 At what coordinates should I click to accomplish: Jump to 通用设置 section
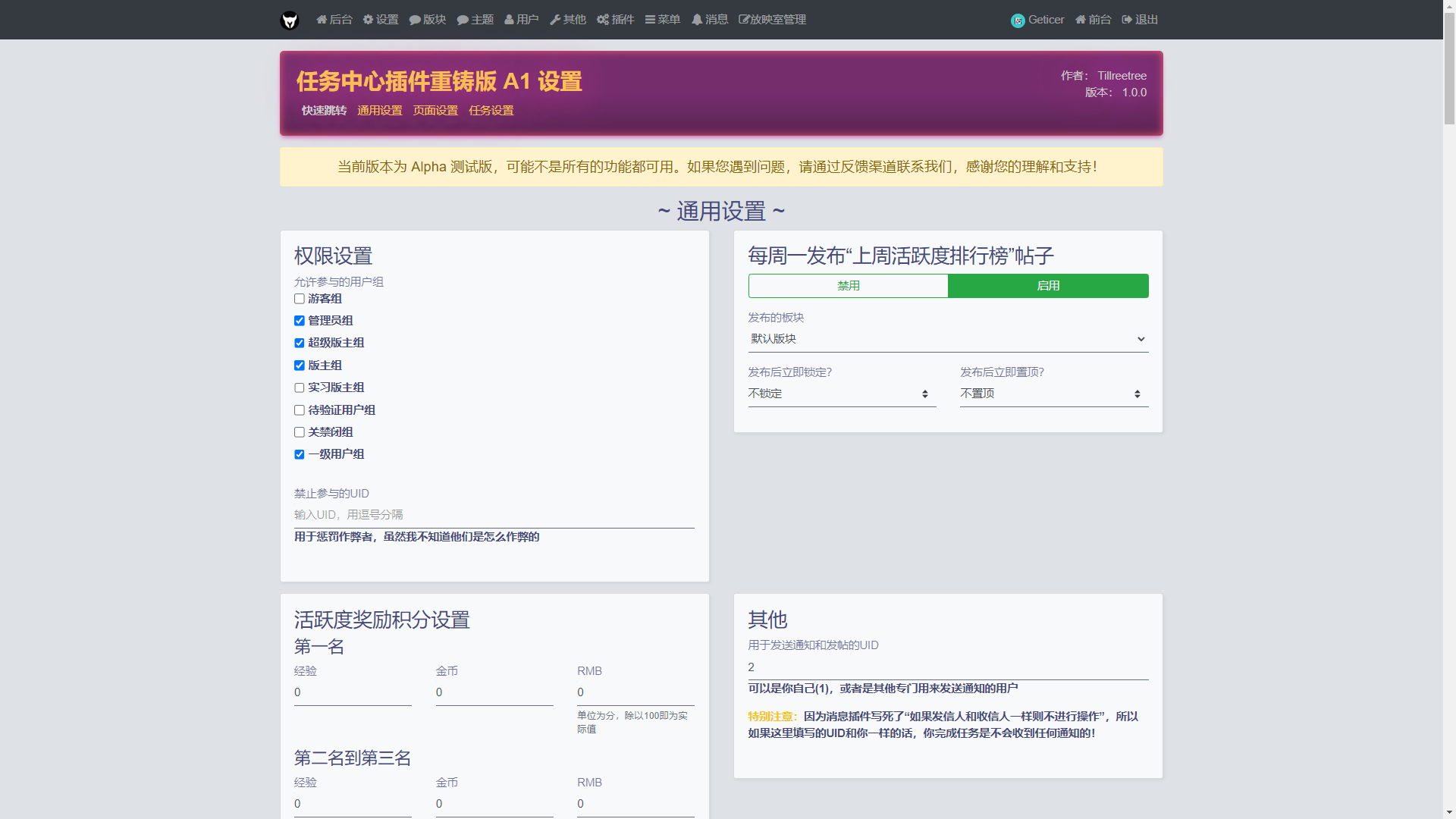[380, 111]
